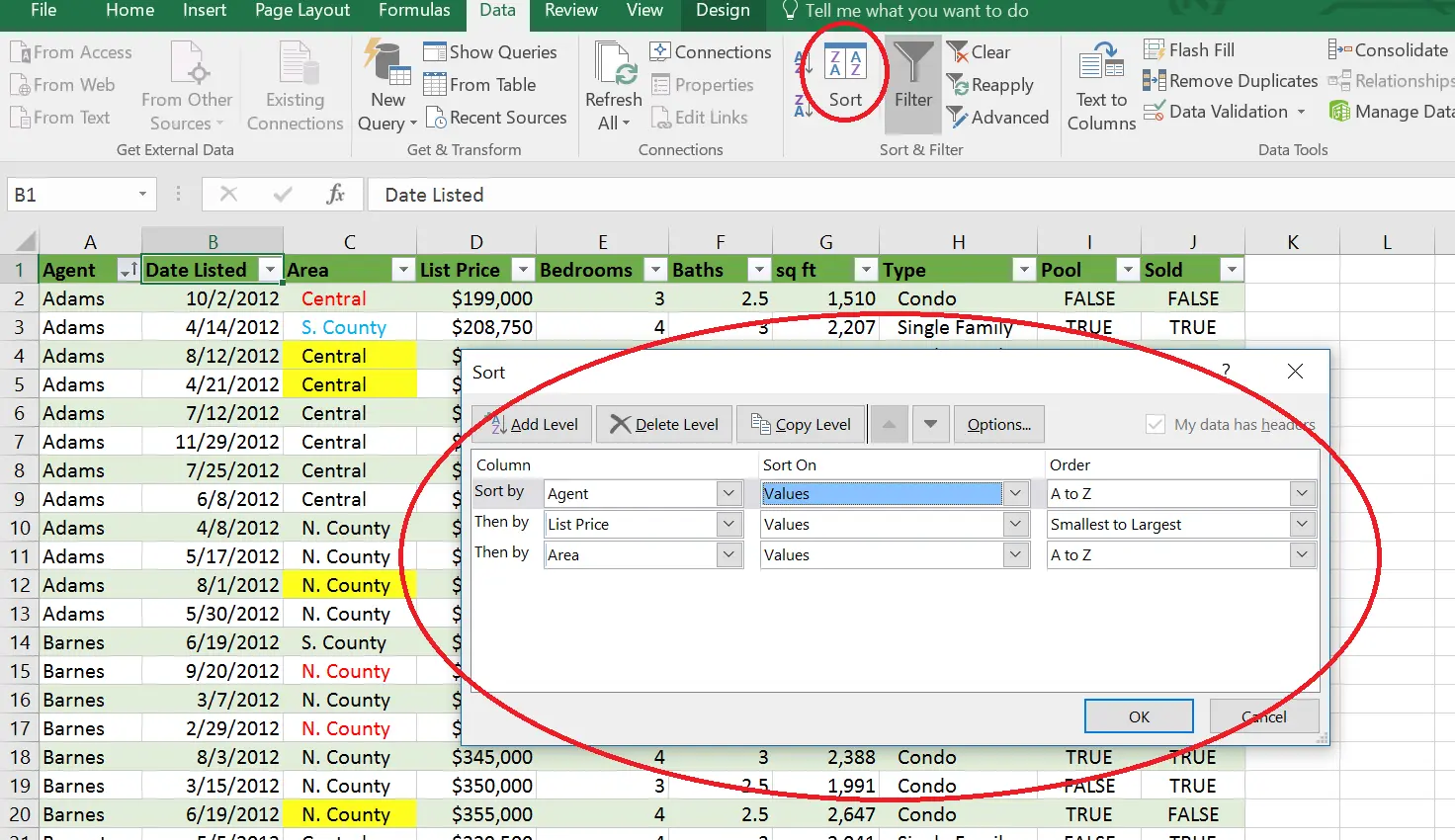Run Flash Fill
This screenshot has height=840, width=1455.
pos(1189,50)
